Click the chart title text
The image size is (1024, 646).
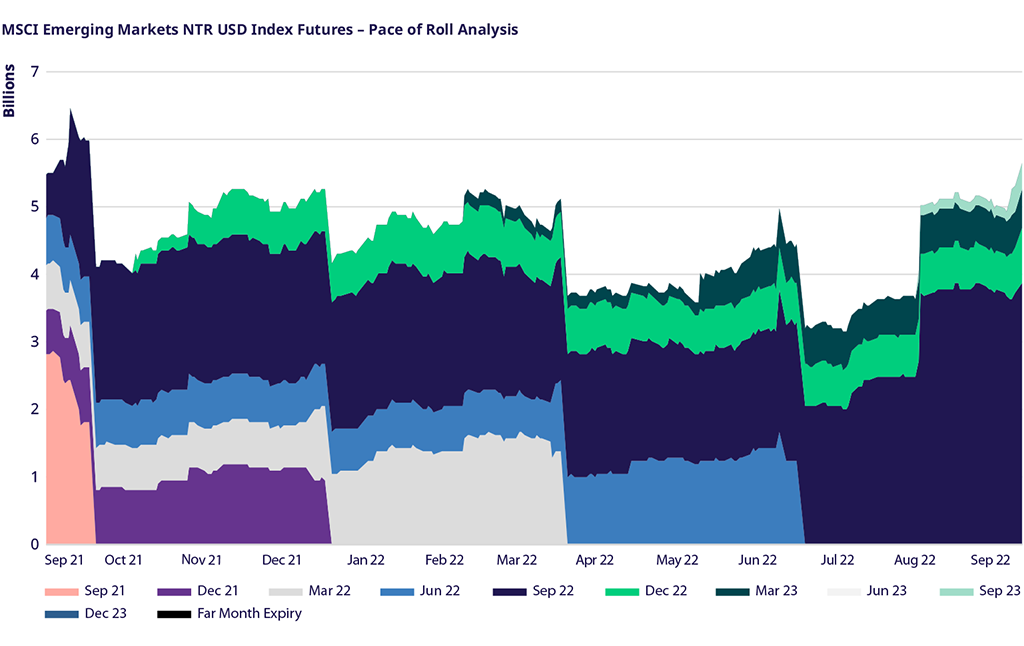pos(260,29)
